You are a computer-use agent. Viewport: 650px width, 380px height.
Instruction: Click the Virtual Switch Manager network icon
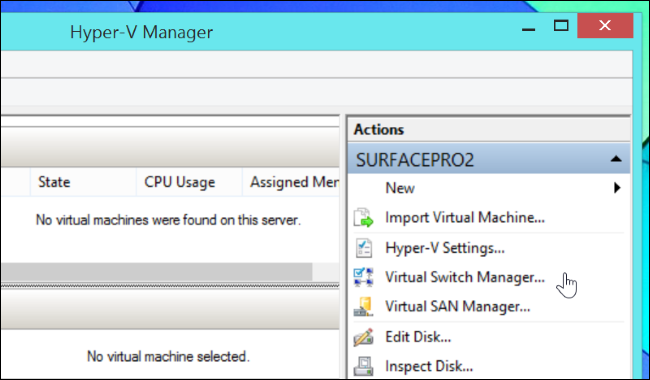click(363, 277)
